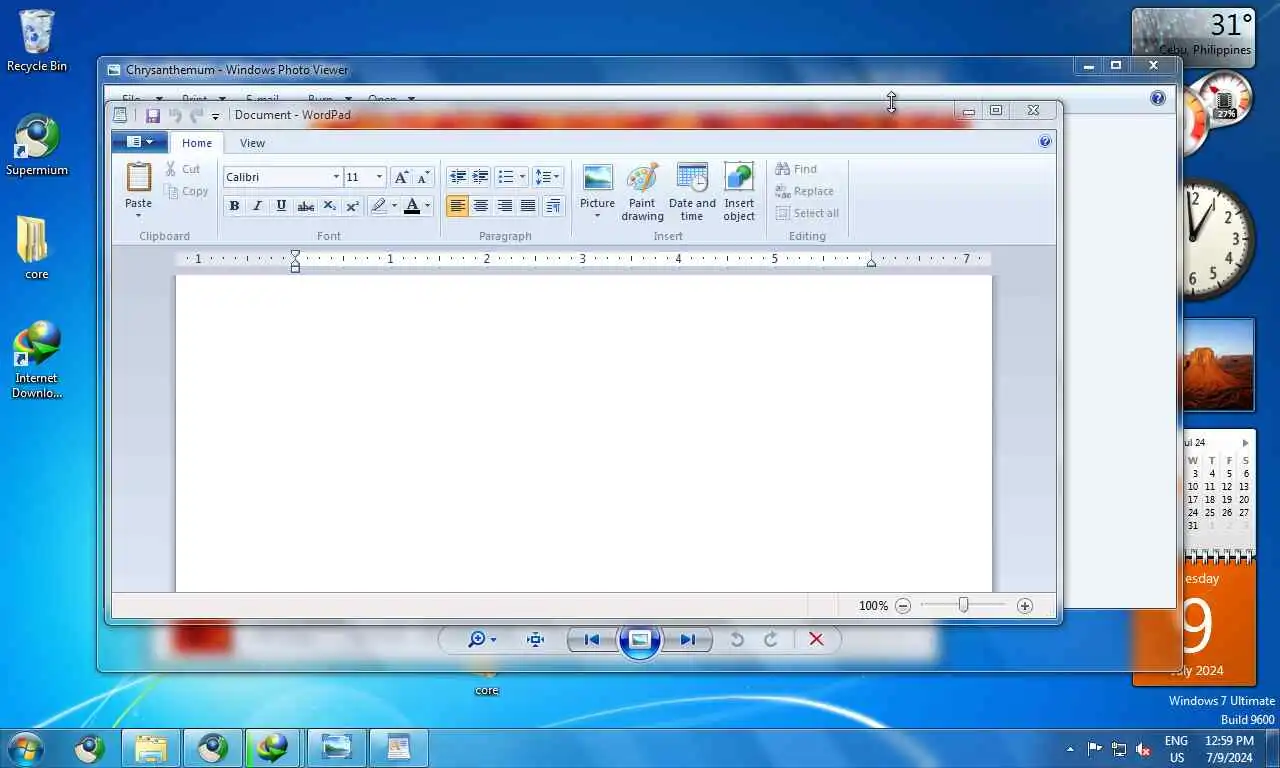Apply text highlight color

(378, 206)
